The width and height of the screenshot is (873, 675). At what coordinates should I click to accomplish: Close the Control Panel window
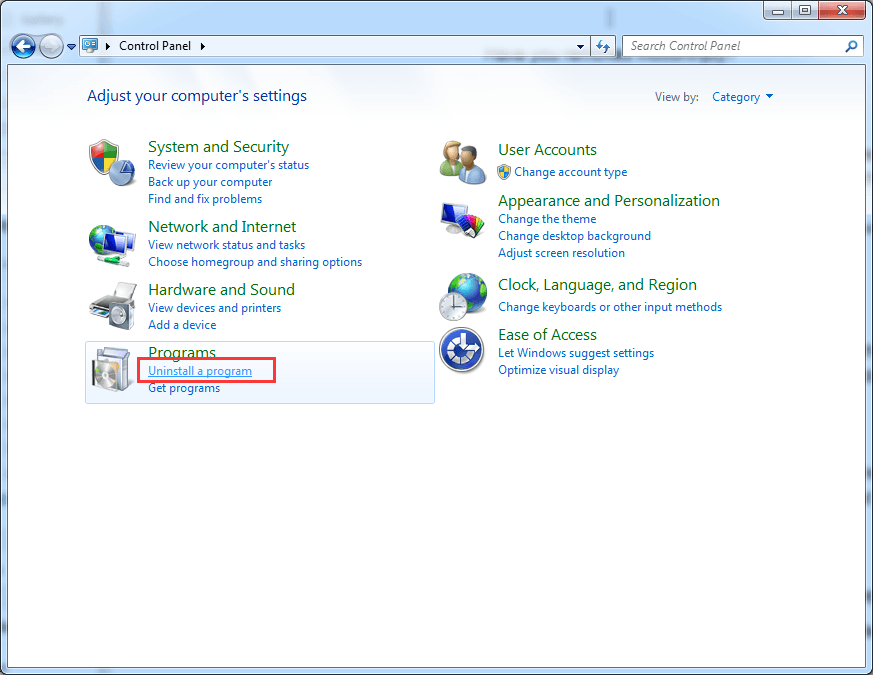click(x=842, y=11)
